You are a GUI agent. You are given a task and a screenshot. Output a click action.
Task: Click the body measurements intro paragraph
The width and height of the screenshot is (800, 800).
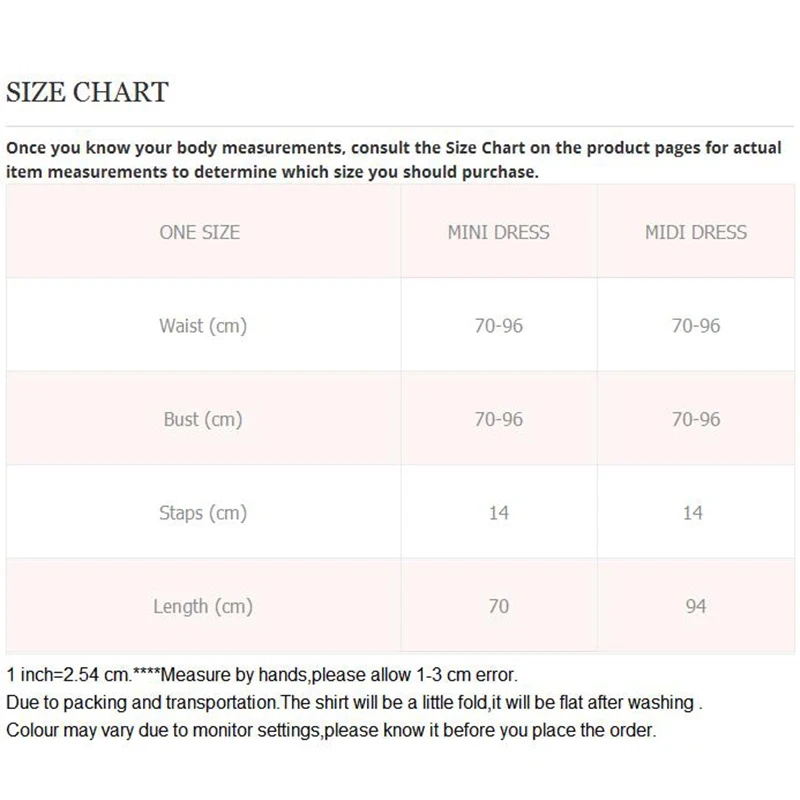tap(393, 159)
